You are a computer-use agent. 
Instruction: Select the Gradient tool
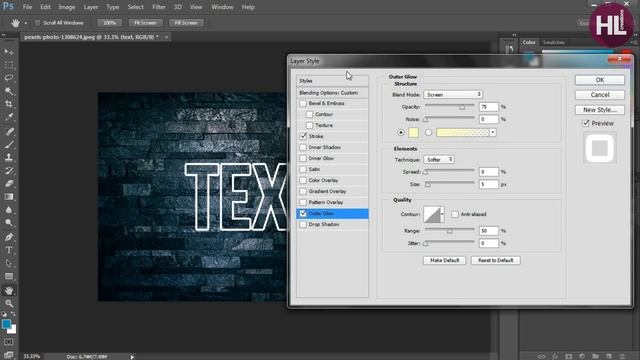[9, 197]
